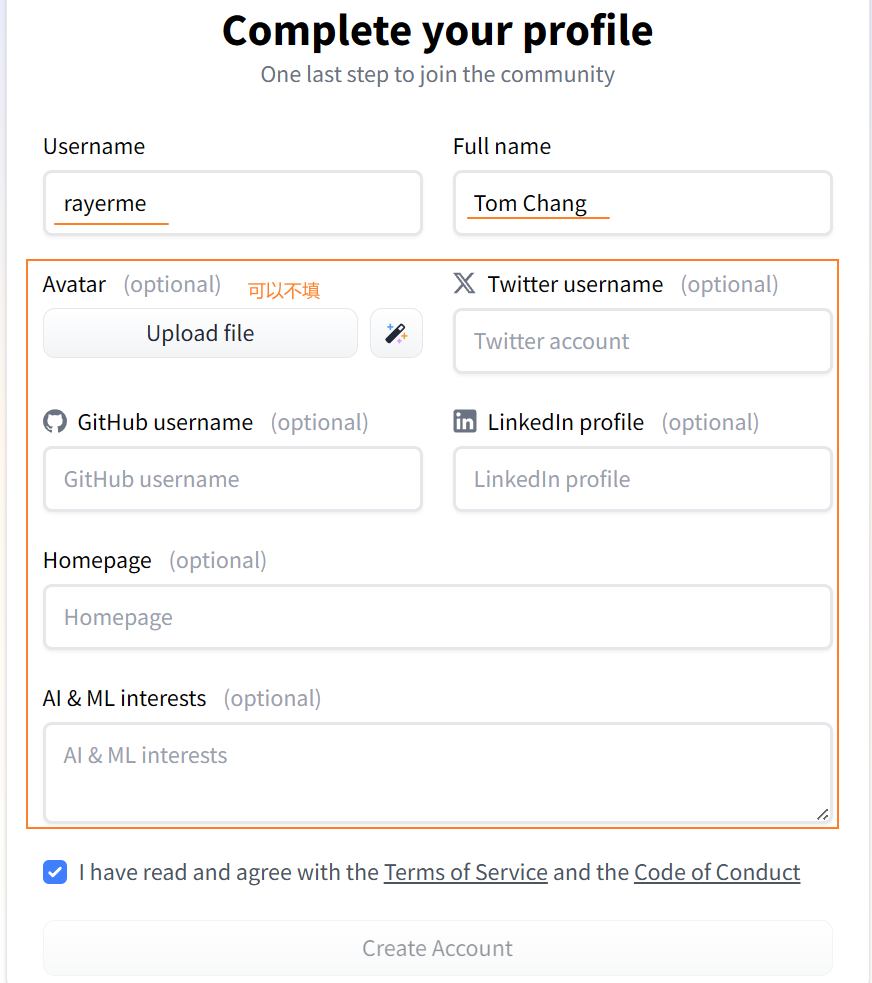Select the Twitter account input box
Screen dimensions: 872x983
[642, 342]
